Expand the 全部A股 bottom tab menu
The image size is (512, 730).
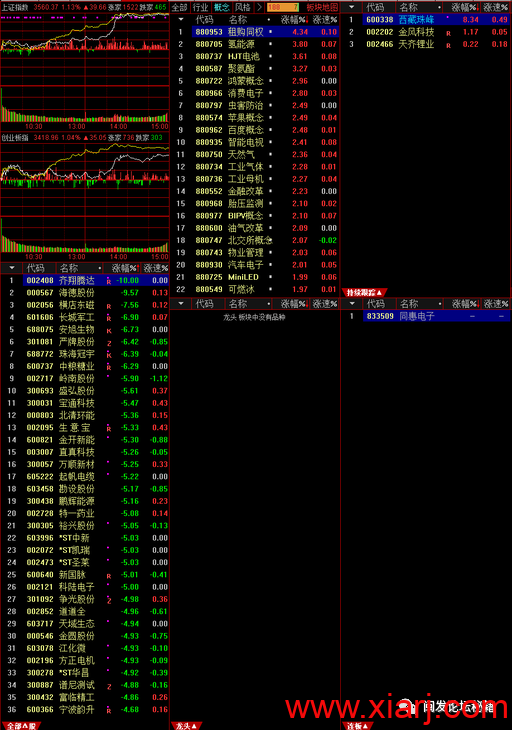pos(21,725)
